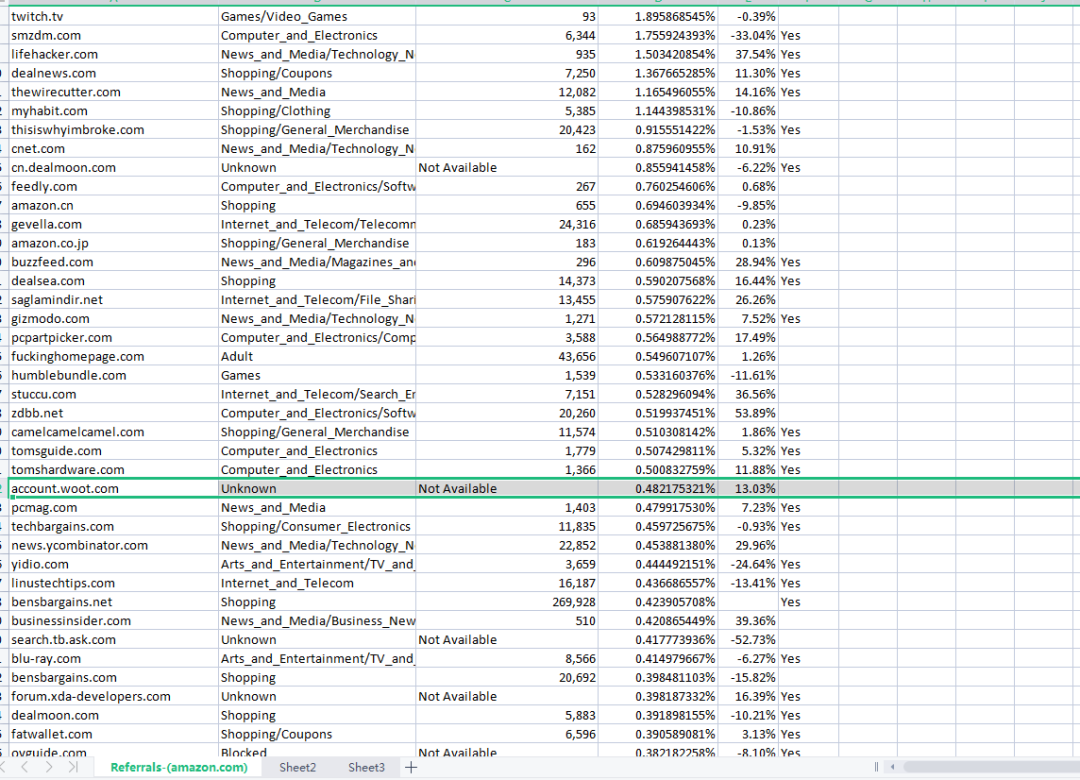Image resolution: width=1080 pixels, height=780 pixels.
Task: Click the tomsguide.com cell
Action: (114, 451)
